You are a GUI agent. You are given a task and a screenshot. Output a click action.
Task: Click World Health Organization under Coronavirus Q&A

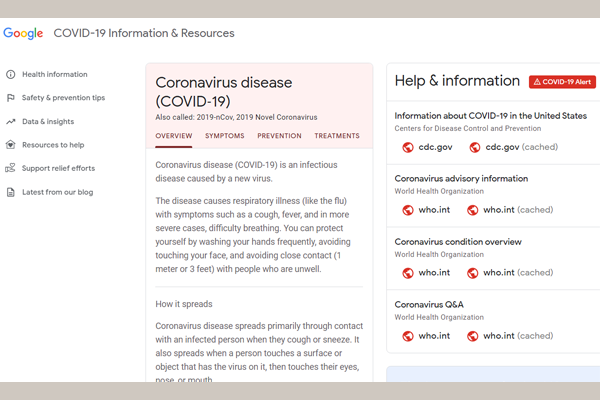click(x=439, y=317)
